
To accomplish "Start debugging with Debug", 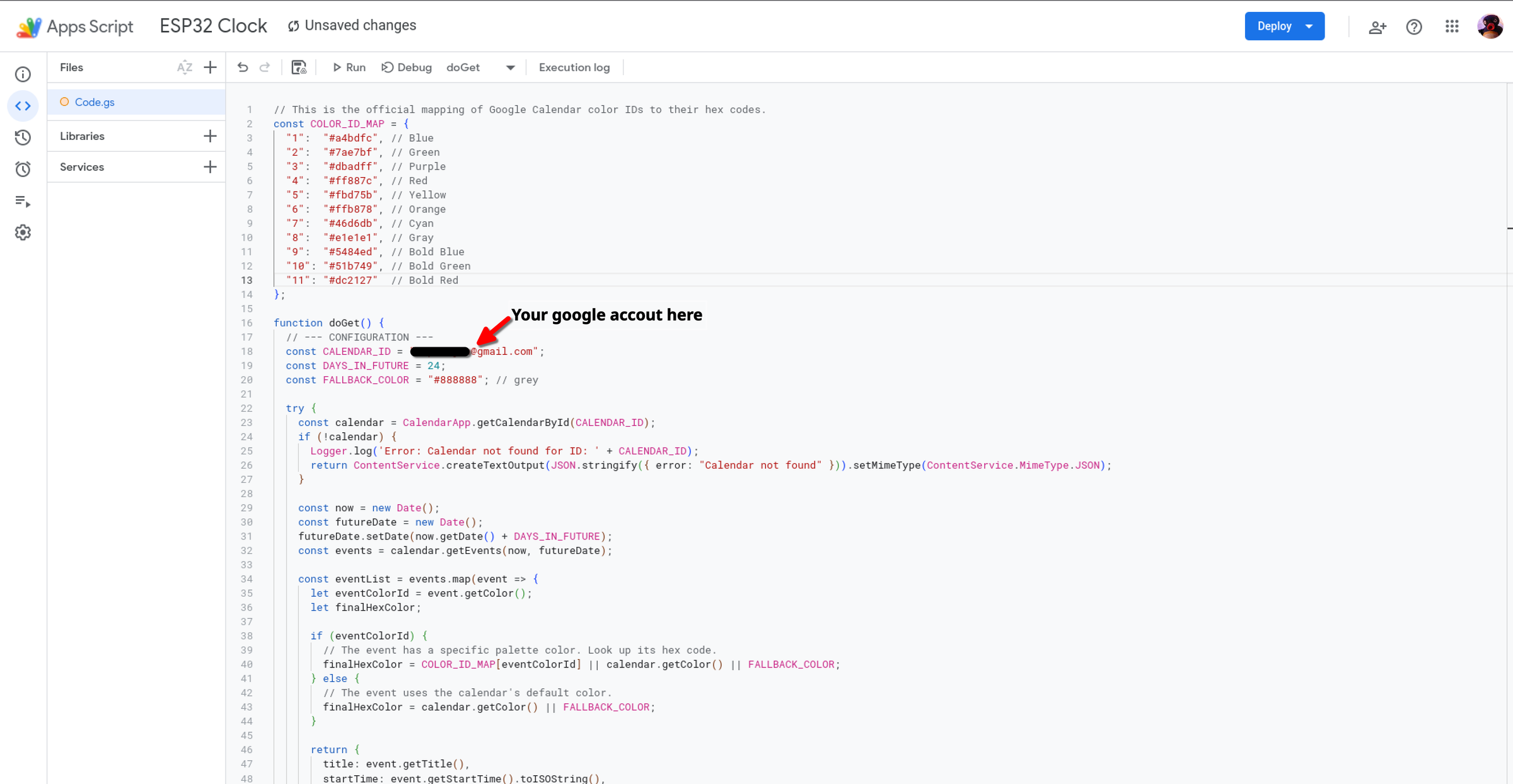I will pyautogui.click(x=407, y=67).
